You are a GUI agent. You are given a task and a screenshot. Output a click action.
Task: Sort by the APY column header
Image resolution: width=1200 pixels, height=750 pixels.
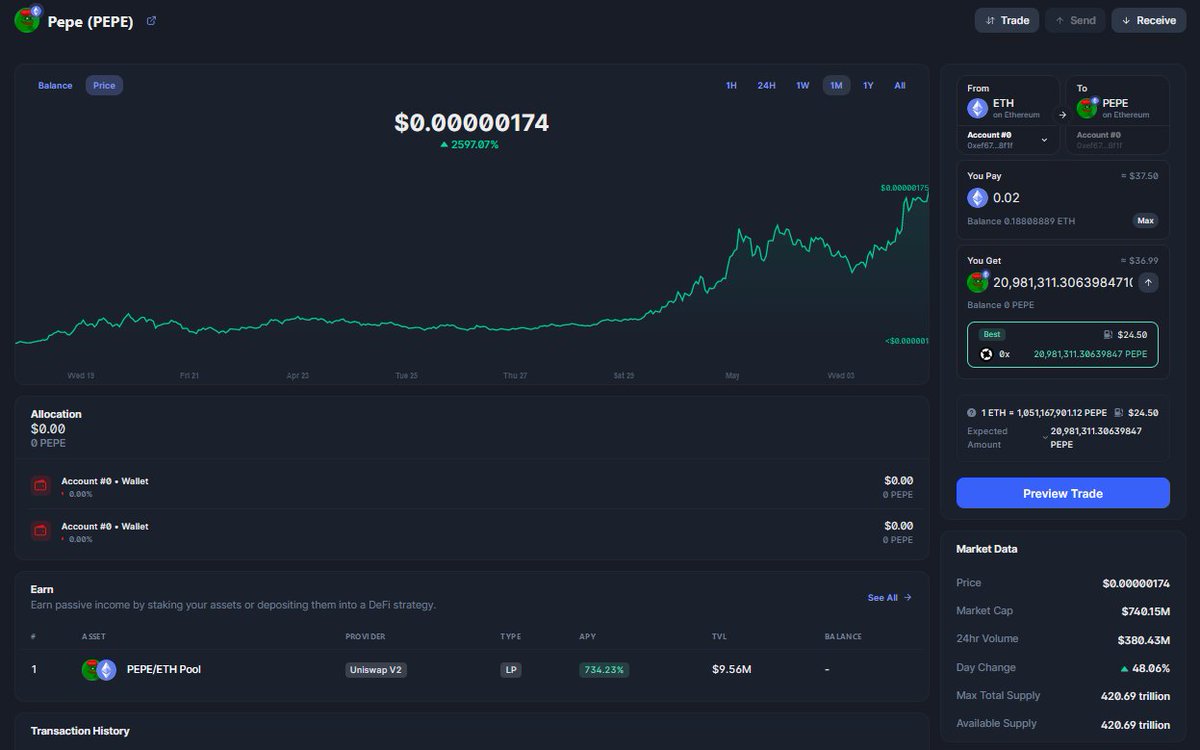587,636
